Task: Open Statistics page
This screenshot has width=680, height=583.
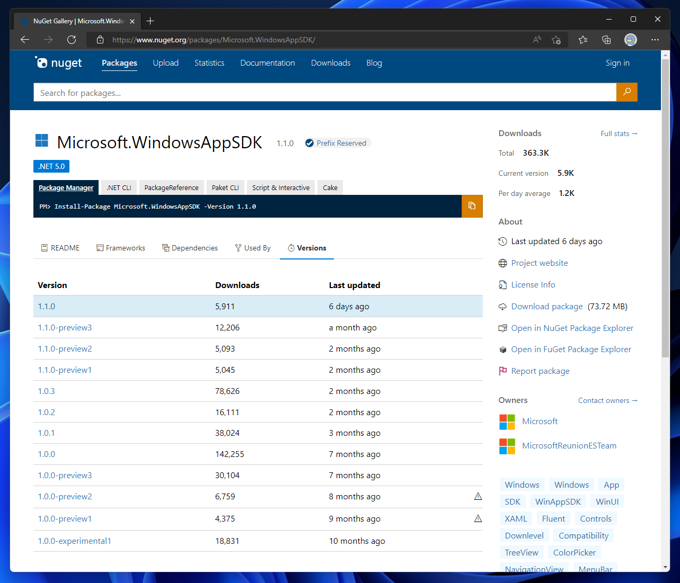Action: (209, 63)
